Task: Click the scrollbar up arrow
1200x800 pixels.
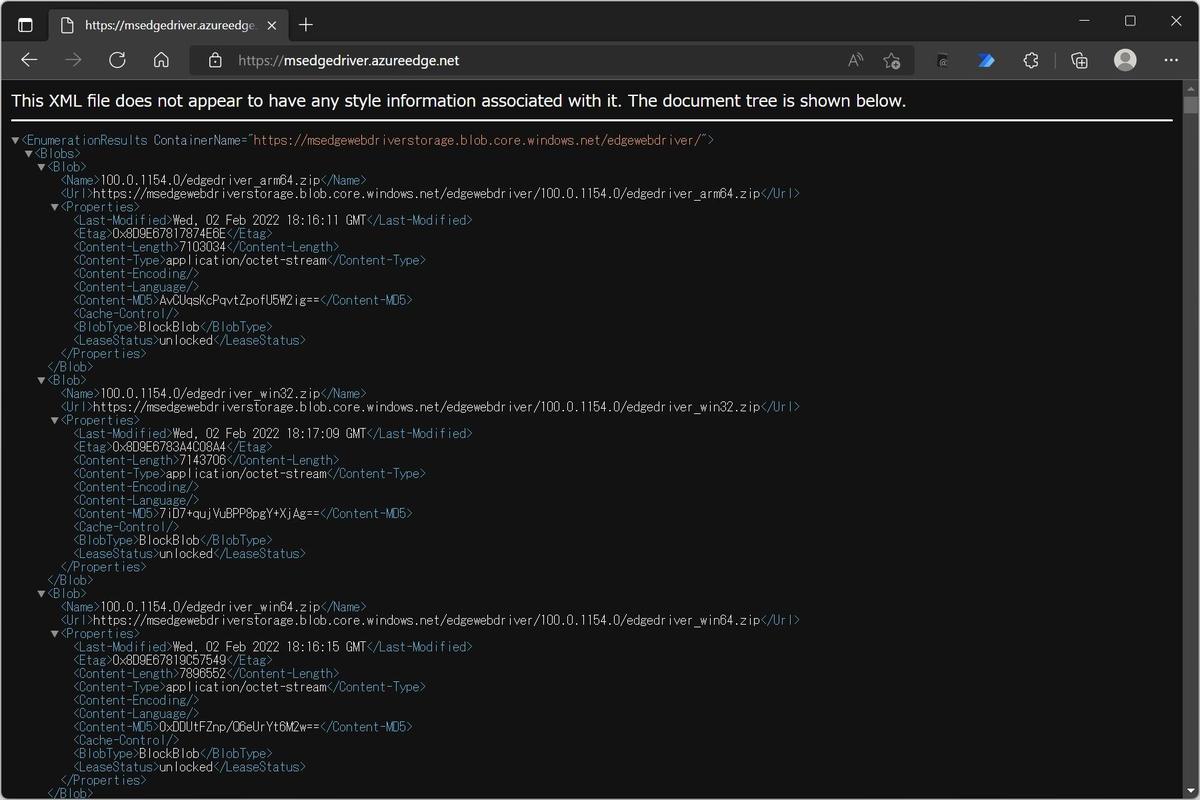Action: 1190,88
